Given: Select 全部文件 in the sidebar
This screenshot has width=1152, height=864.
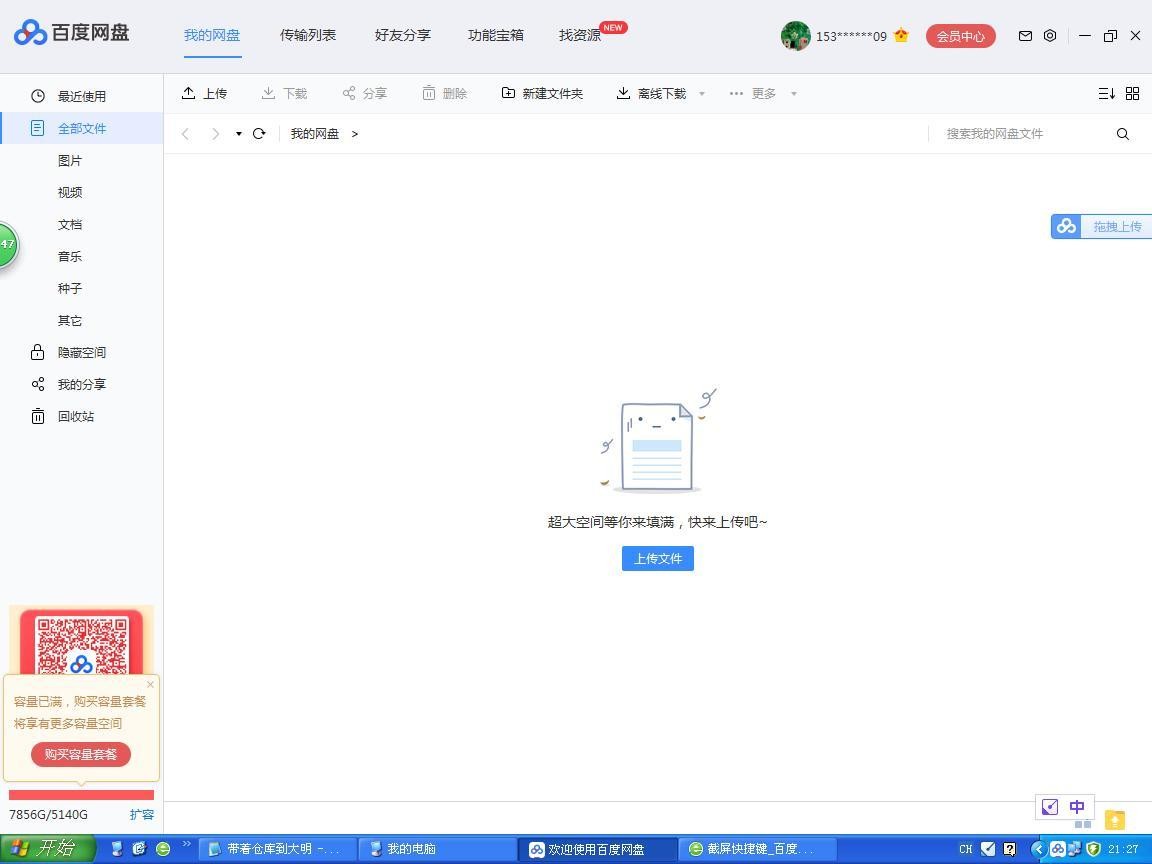Looking at the screenshot, I should click(x=82, y=129).
